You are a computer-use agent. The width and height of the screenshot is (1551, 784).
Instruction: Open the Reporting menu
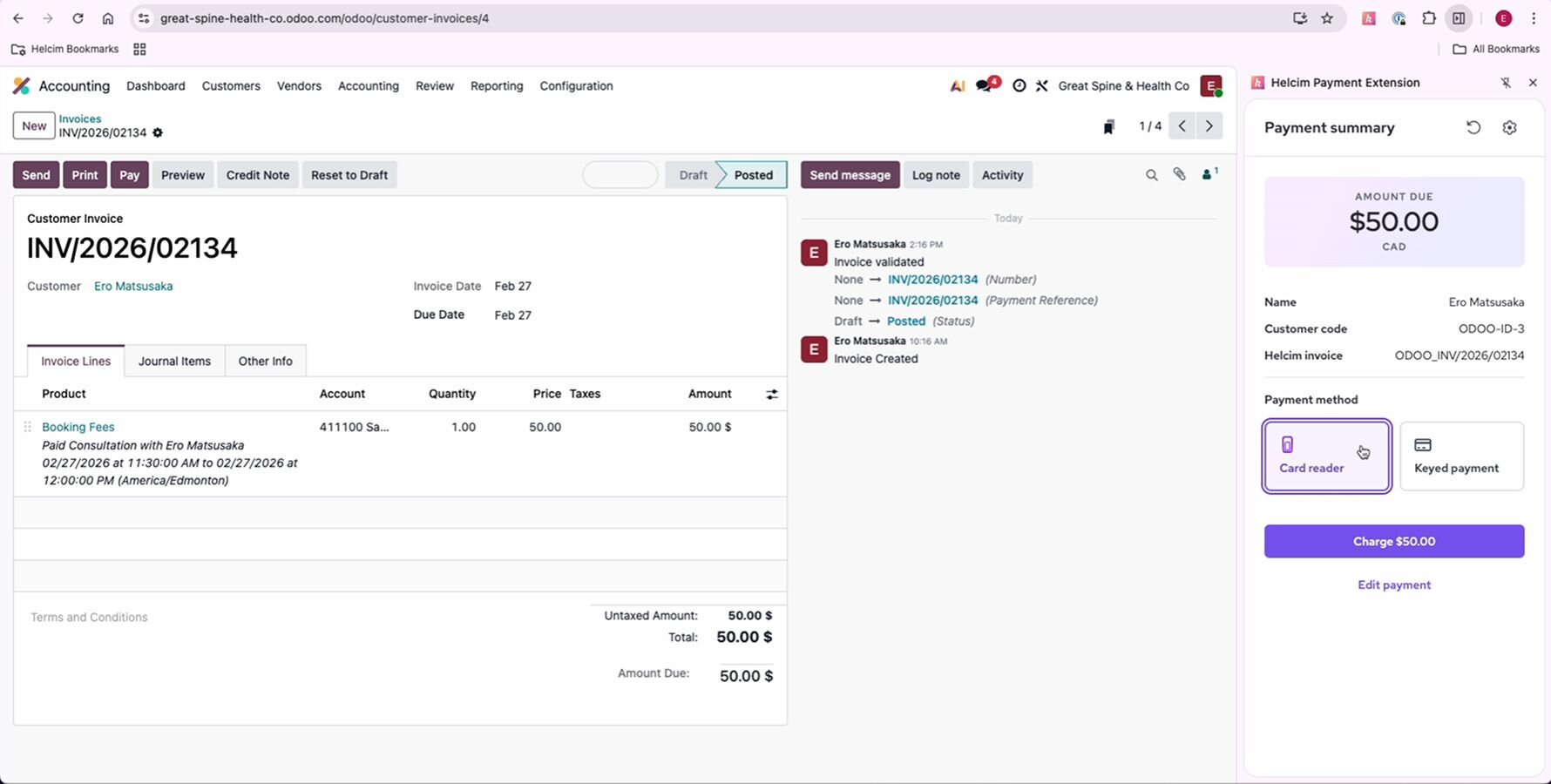(x=497, y=86)
